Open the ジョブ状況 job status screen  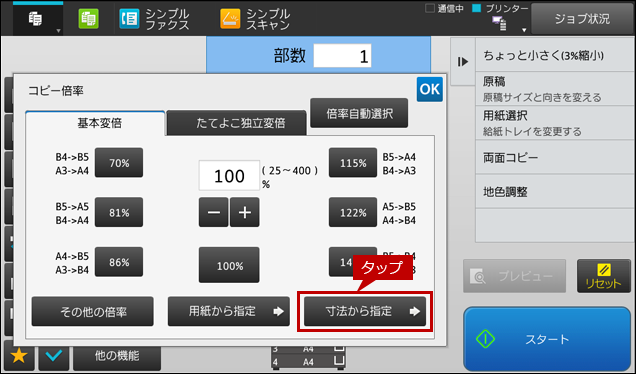click(x=582, y=19)
